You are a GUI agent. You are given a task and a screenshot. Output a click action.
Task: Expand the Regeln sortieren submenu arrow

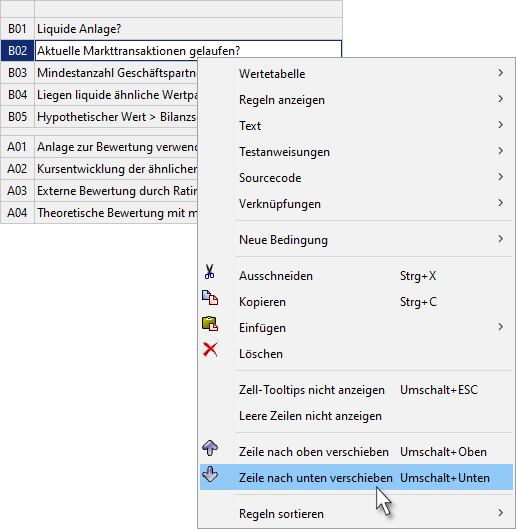click(x=501, y=513)
